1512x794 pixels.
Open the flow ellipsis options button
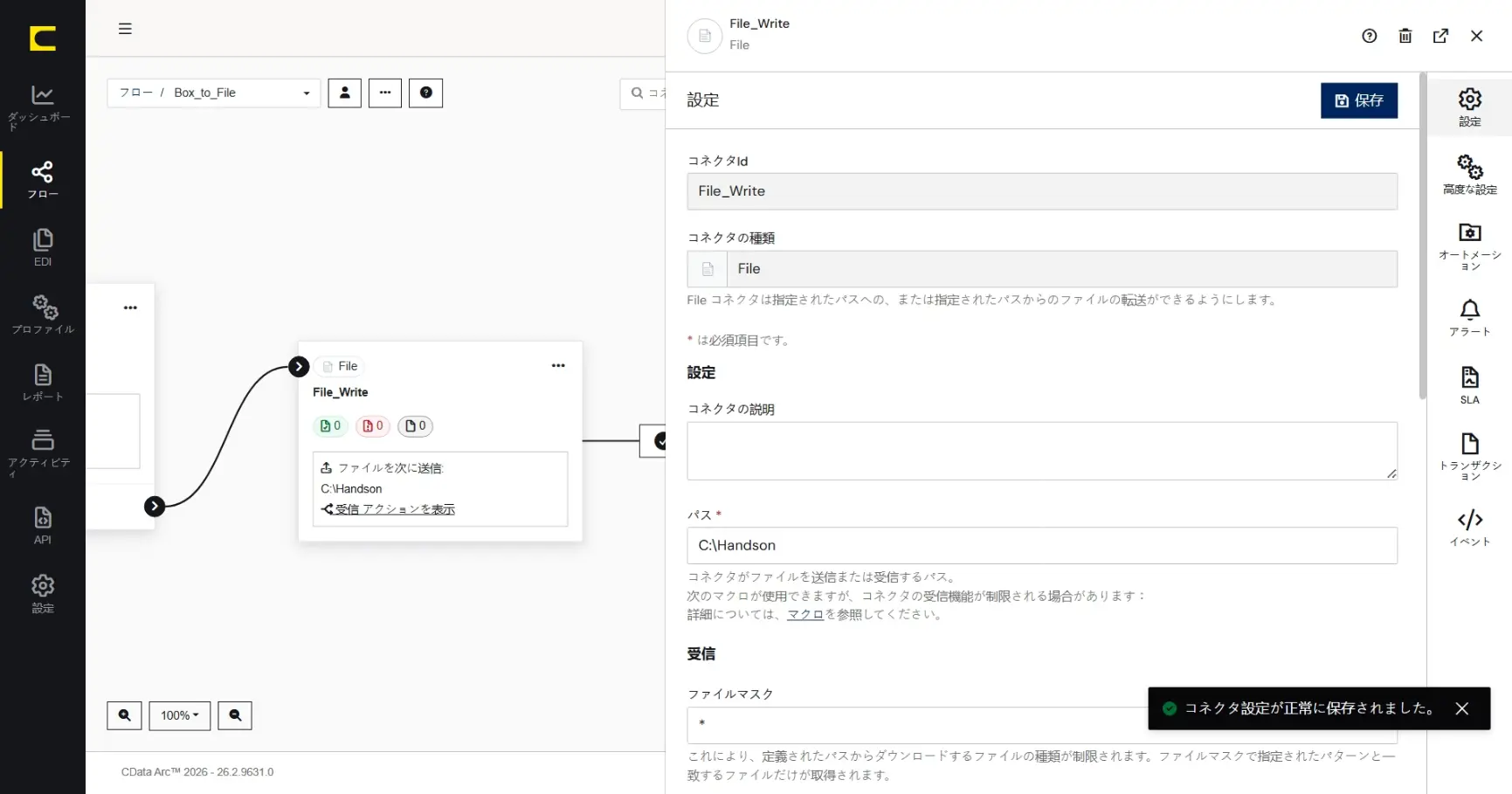(x=385, y=93)
